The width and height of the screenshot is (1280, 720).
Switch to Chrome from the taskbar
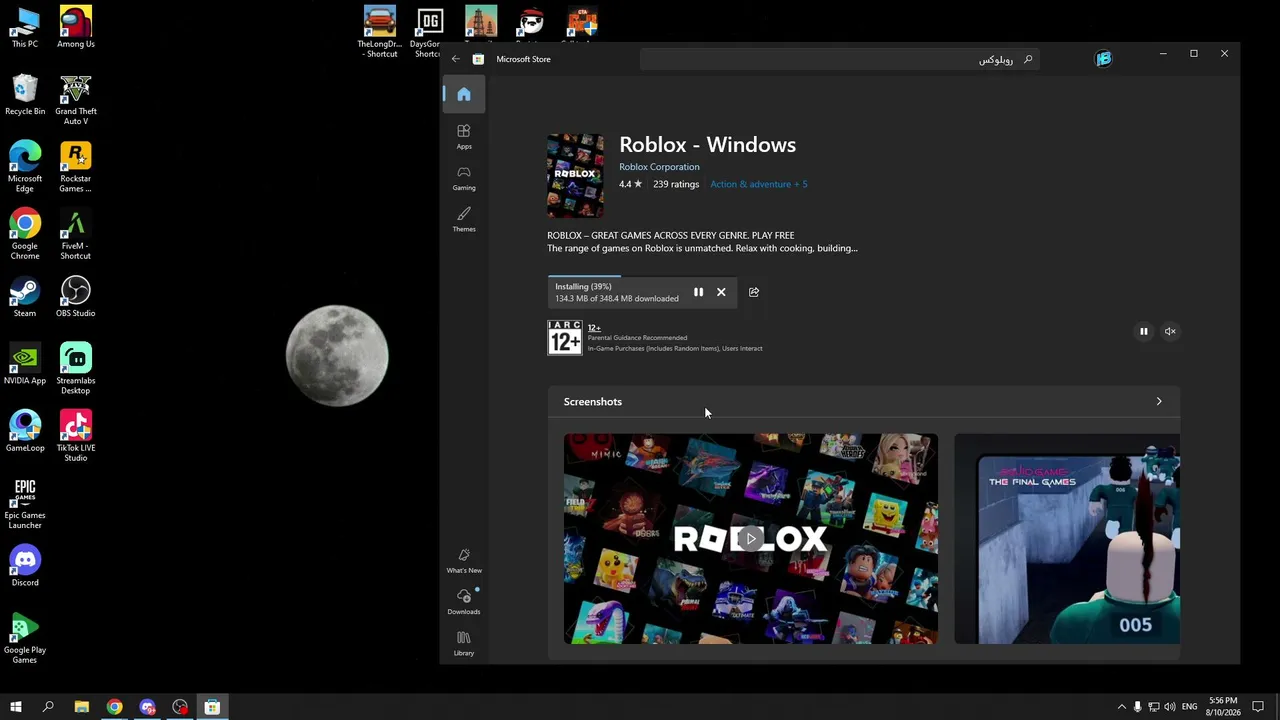coord(115,707)
